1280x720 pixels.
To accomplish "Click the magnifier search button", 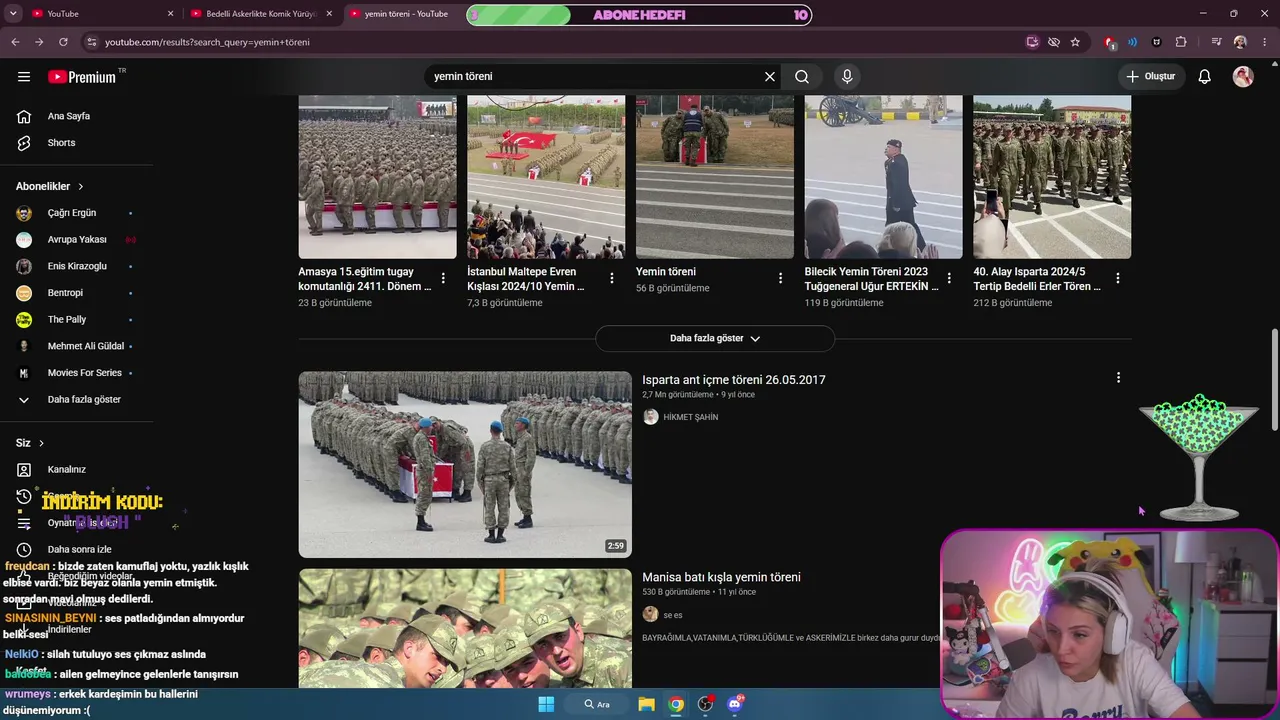I will [802, 76].
